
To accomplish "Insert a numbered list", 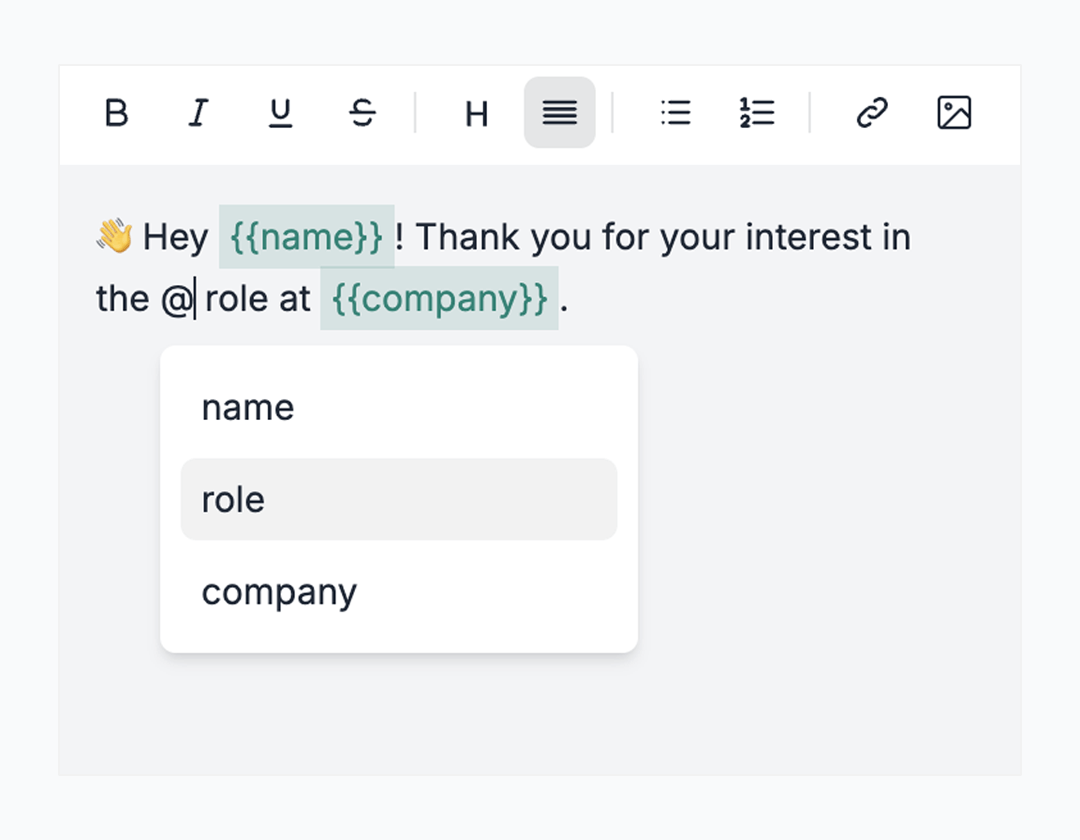I will [x=757, y=113].
